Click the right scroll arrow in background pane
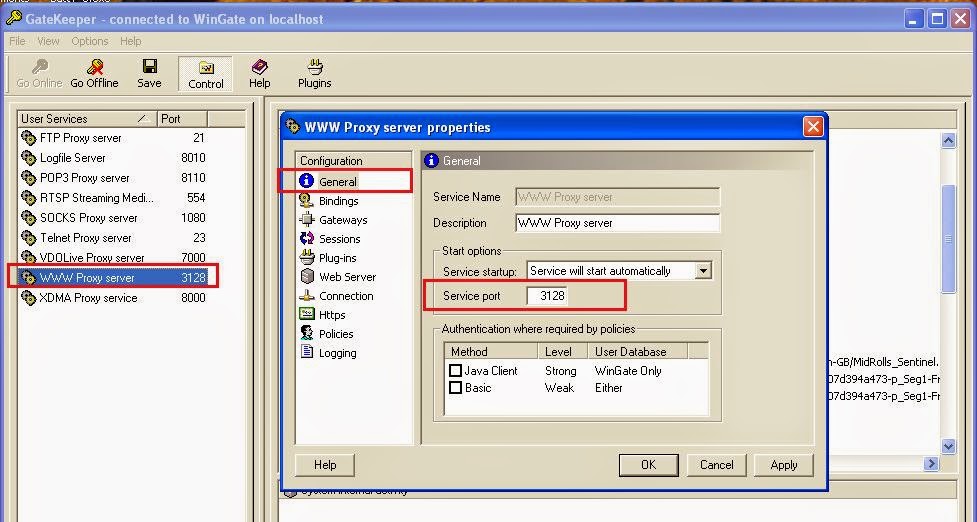The image size is (977, 522). [932, 463]
